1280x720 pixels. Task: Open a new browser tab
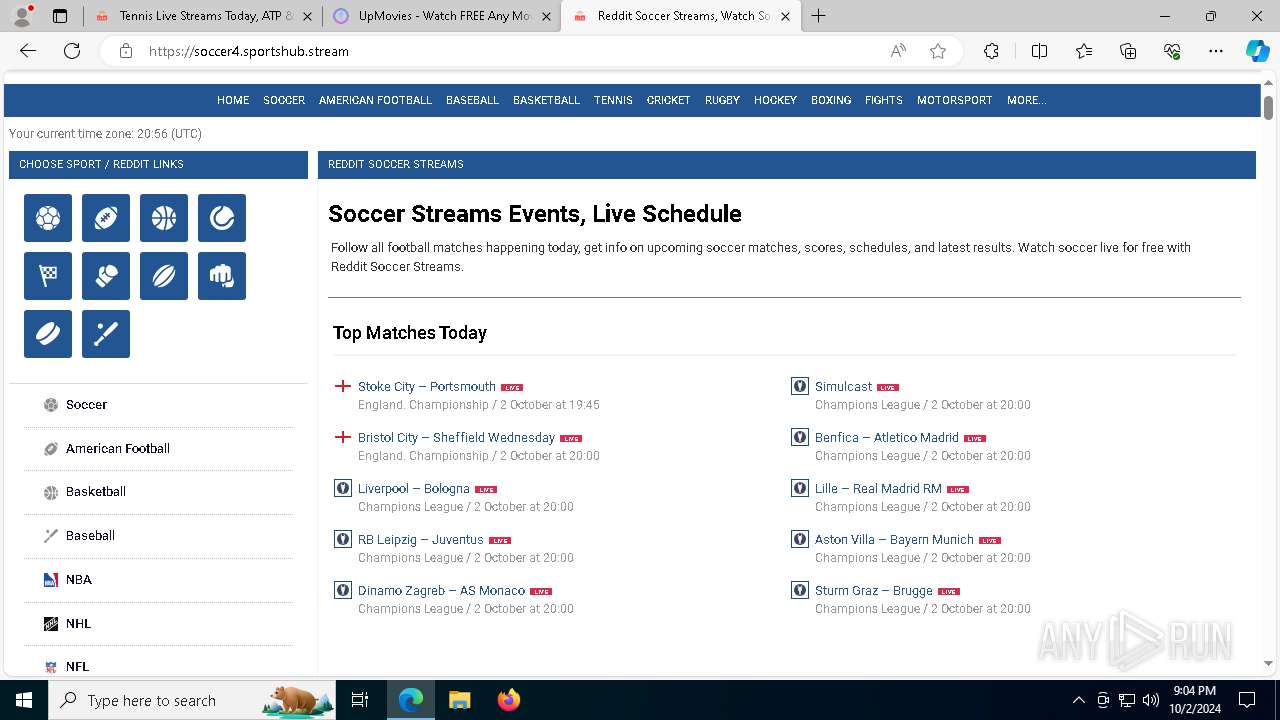818,16
